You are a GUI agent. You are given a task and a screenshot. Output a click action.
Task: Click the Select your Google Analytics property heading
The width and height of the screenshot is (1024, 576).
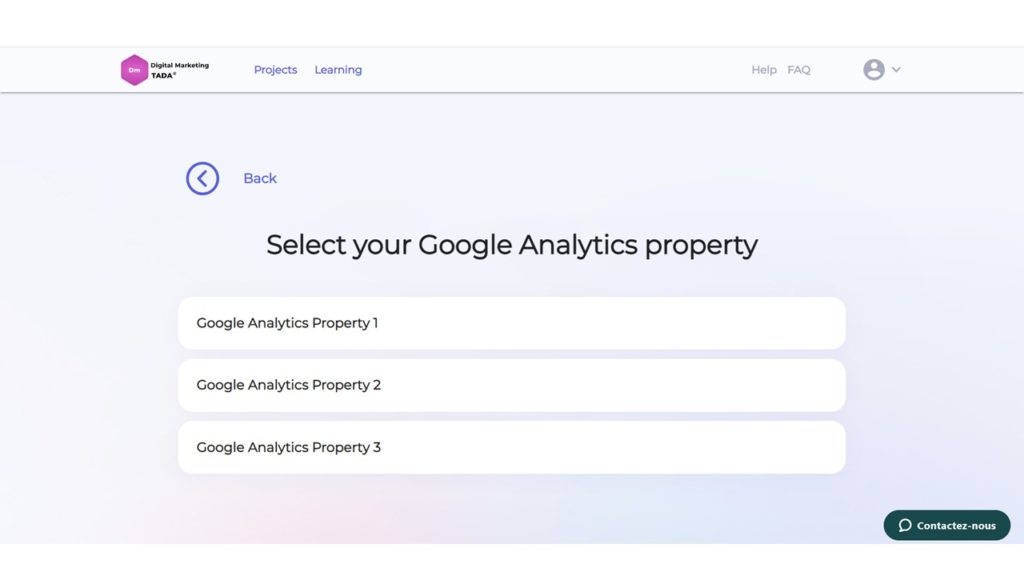tap(512, 246)
